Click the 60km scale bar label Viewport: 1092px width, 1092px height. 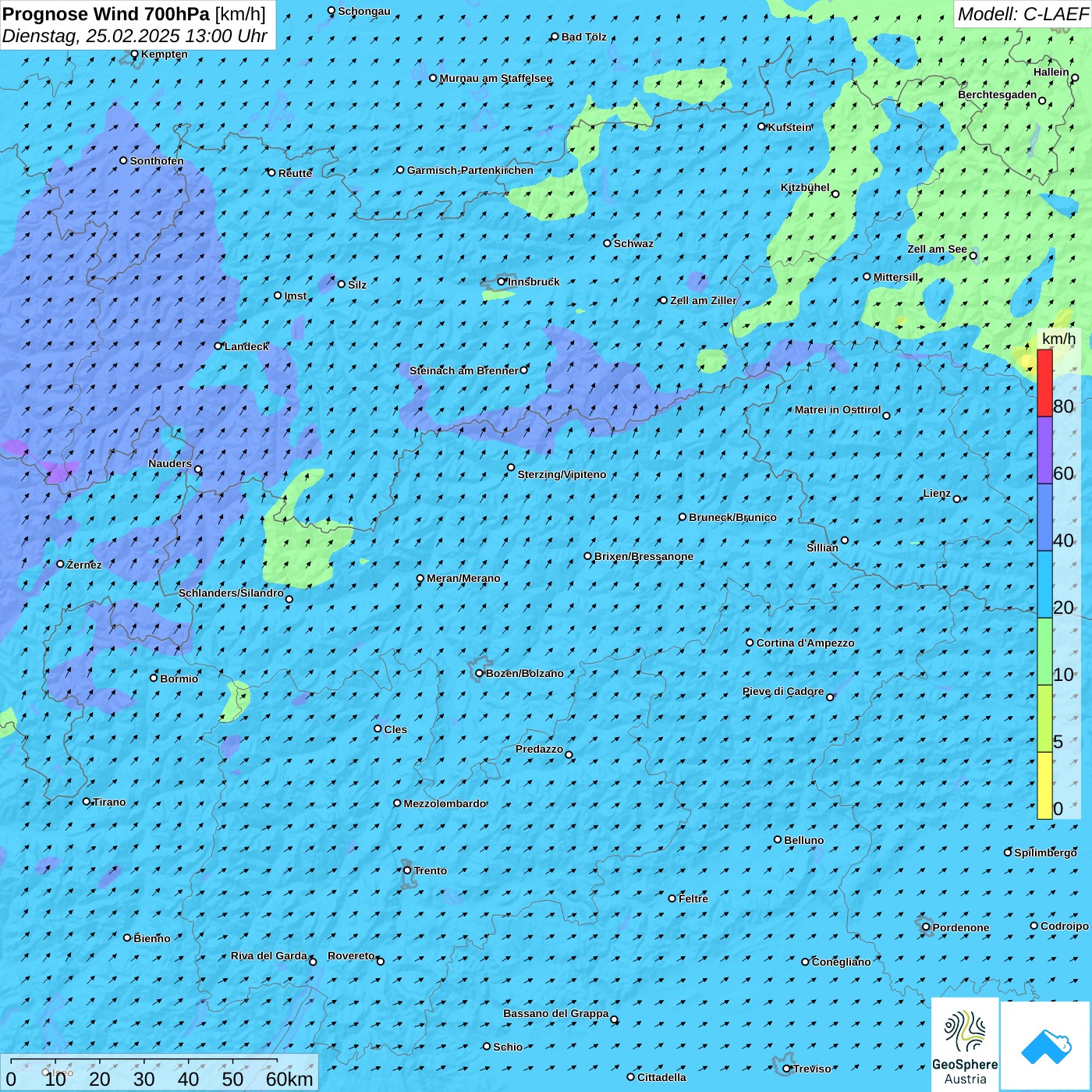coord(289,1079)
